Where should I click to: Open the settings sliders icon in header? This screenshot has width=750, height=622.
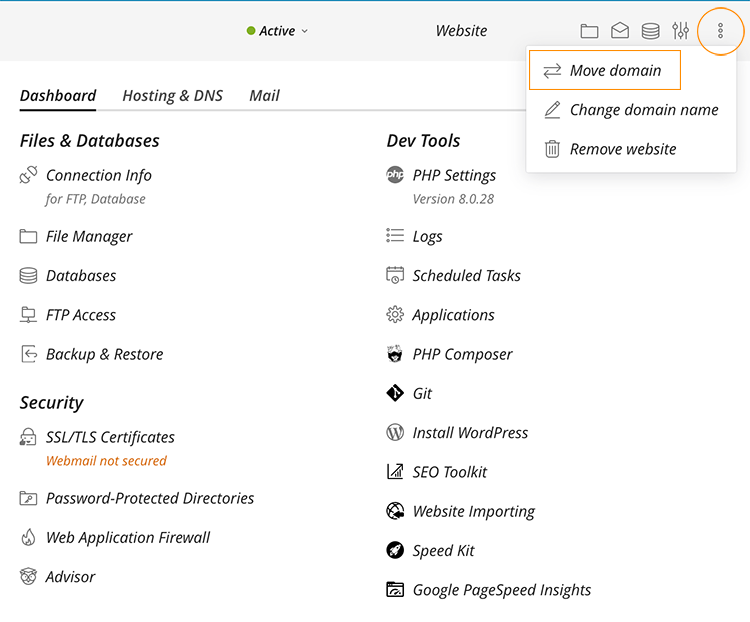pos(681,31)
